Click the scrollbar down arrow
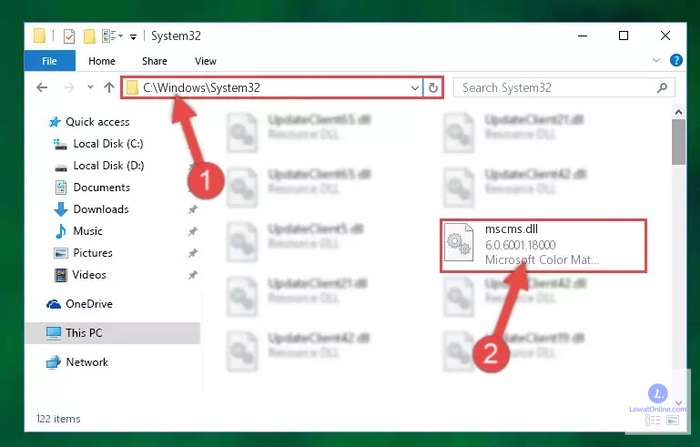Viewport: 700px width, 447px height. [x=679, y=403]
